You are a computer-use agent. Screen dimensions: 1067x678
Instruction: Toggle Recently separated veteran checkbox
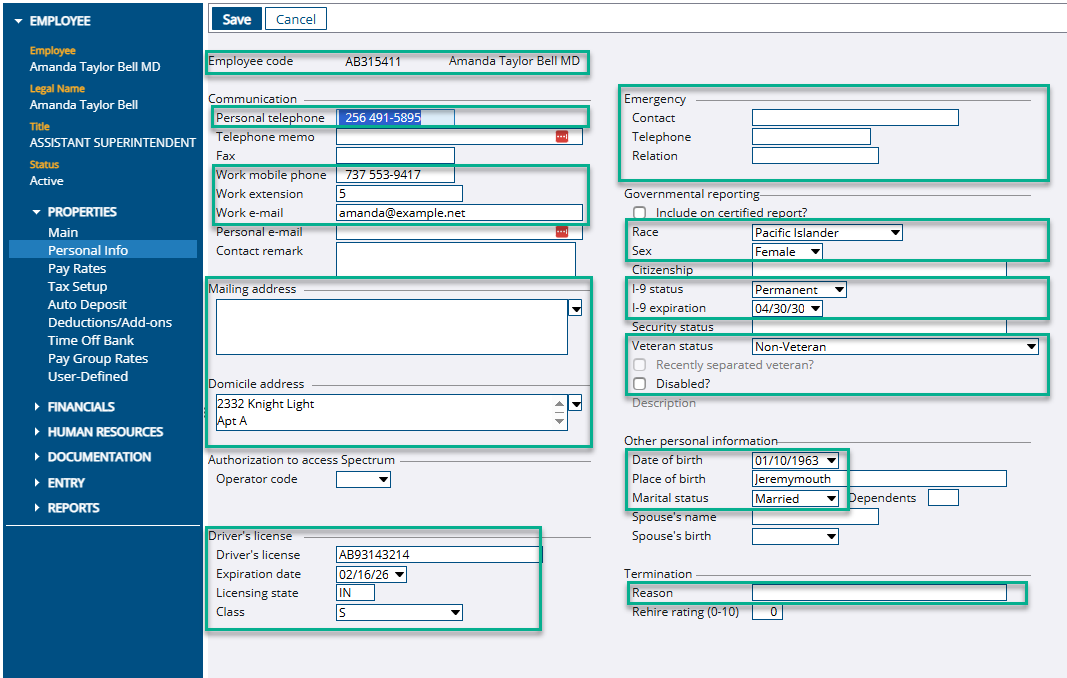click(640, 365)
